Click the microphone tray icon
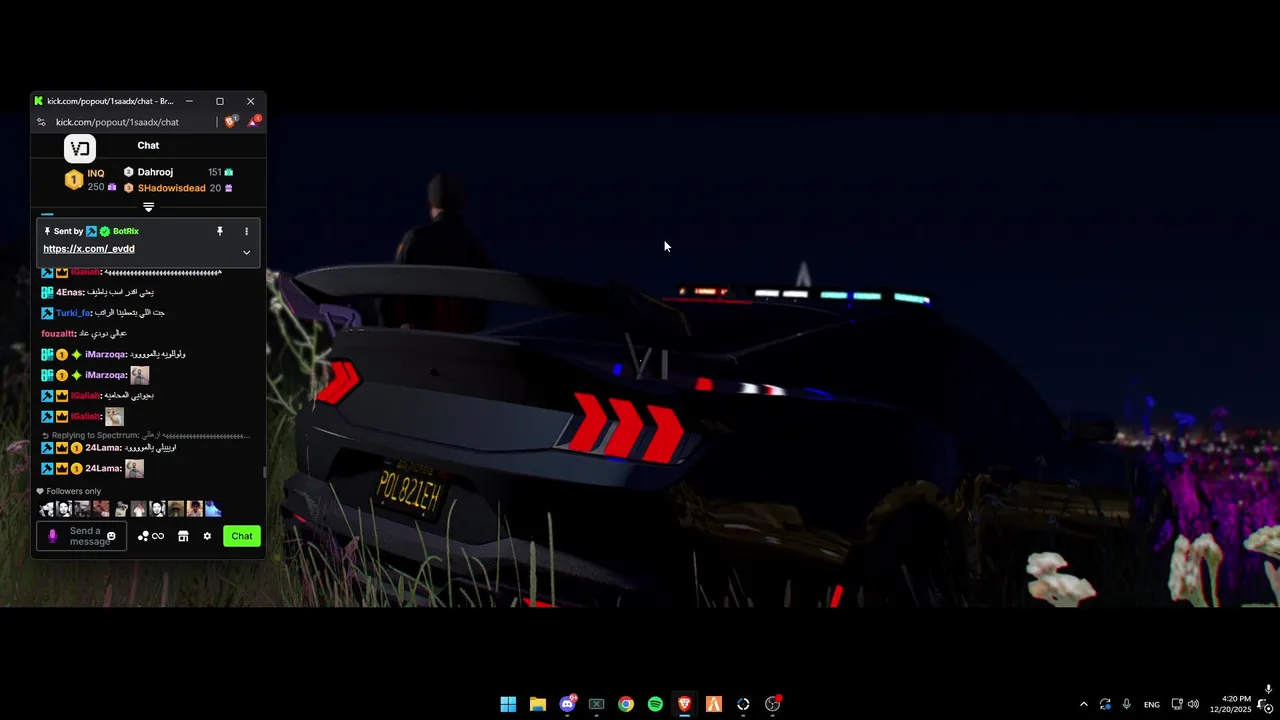 pyautogui.click(x=1126, y=704)
